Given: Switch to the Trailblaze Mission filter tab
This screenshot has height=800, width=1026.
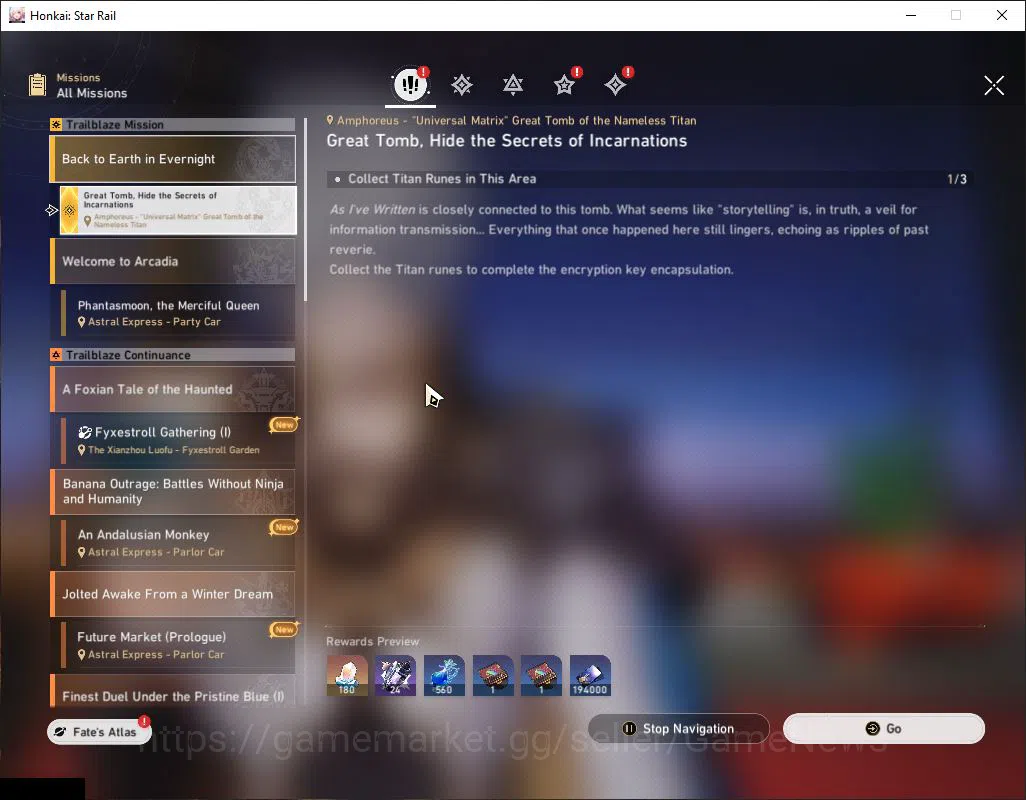Looking at the screenshot, I should pos(462,84).
